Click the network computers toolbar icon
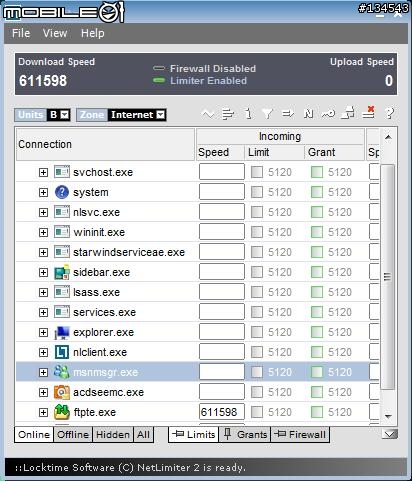412x481 pixels. (348, 113)
